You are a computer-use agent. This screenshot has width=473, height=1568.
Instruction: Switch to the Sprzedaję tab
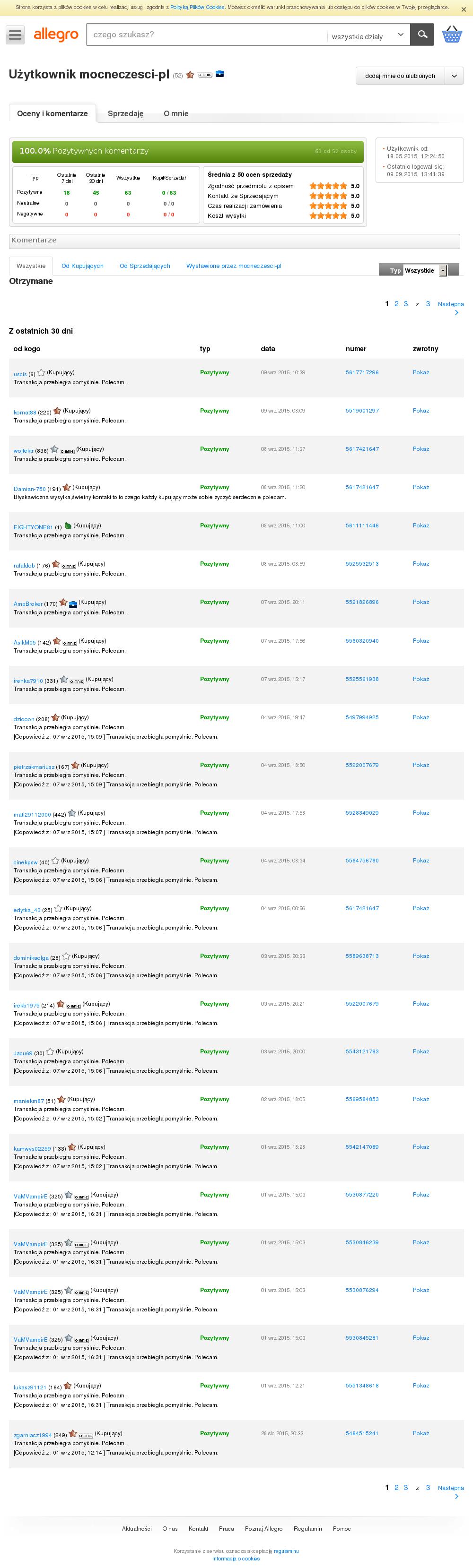click(x=125, y=114)
